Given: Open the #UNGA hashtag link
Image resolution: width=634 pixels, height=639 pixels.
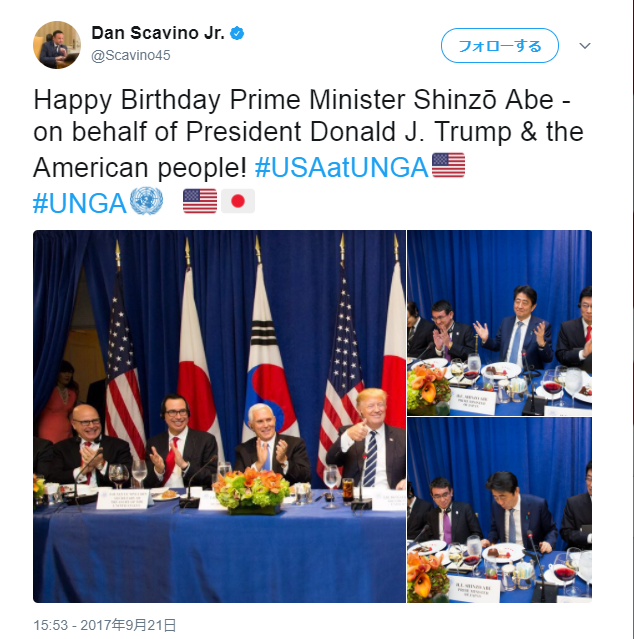Looking at the screenshot, I should pos(79,203).
